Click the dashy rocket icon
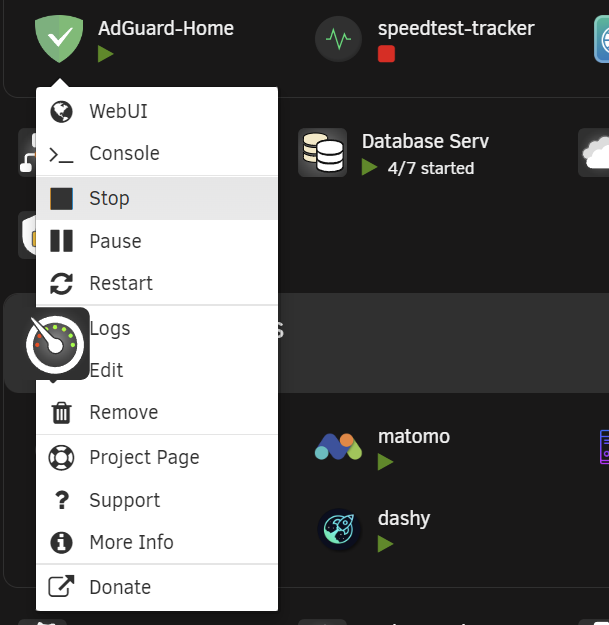This screenshot has height=625, width=609. [339, 529]
